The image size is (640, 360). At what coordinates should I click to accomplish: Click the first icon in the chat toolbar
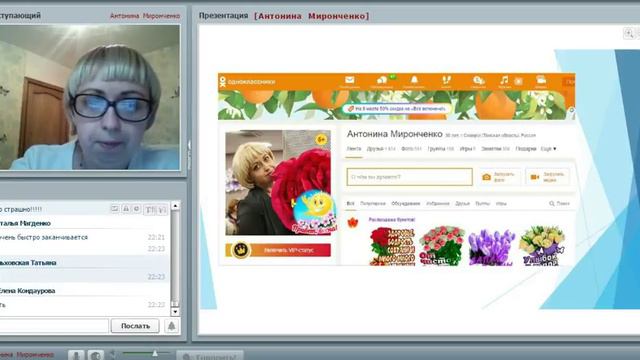coord(115,209)
